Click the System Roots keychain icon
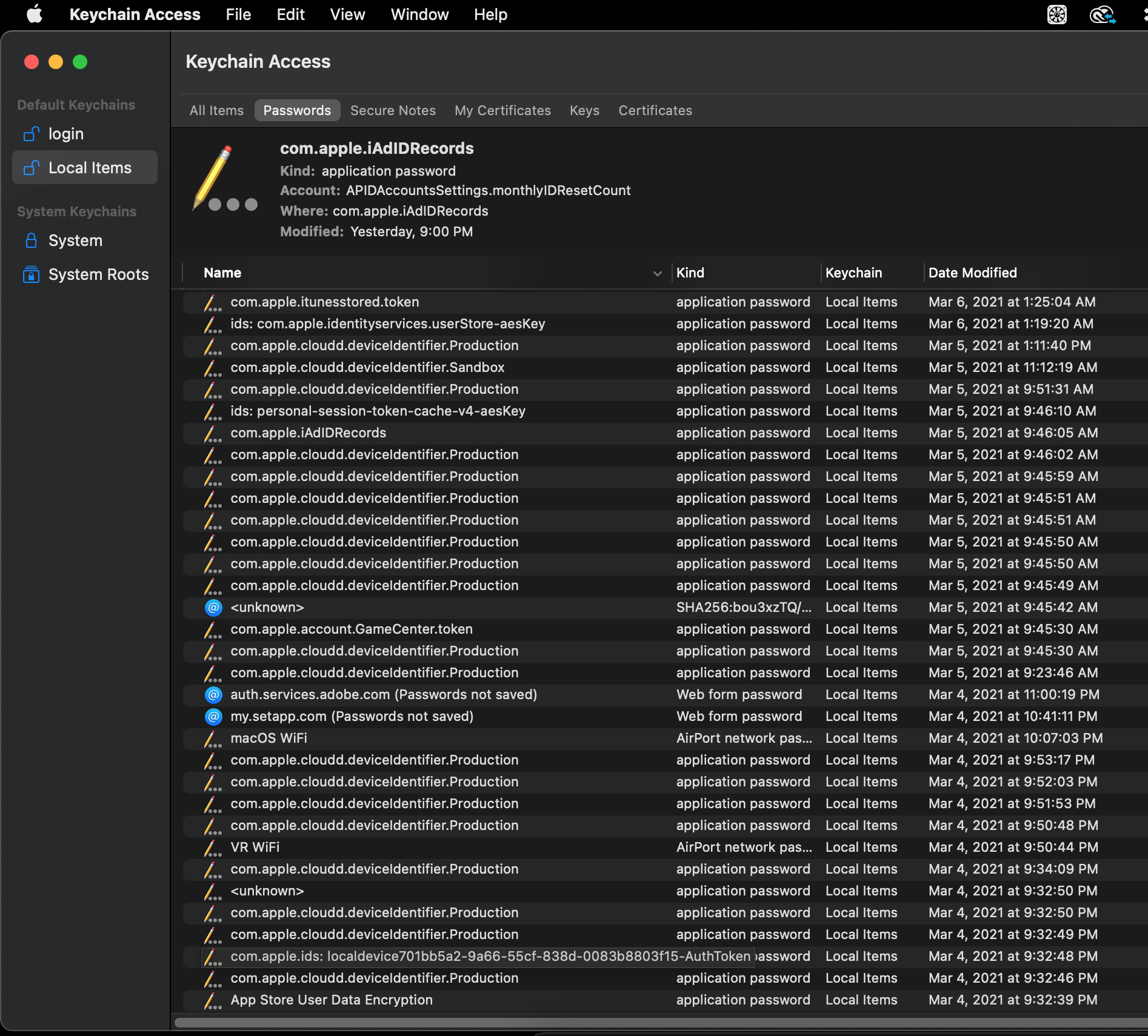 (31, 274)
